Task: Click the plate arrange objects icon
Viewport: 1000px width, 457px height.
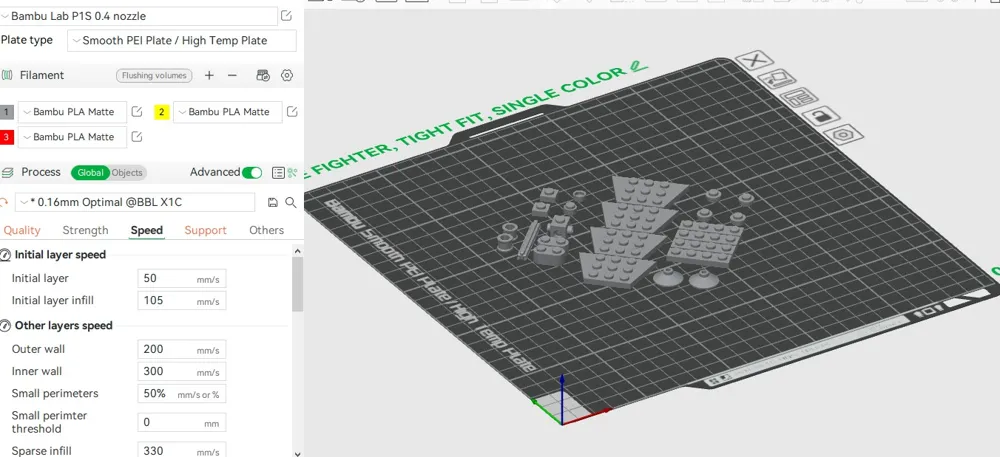Action: pyautogui.click(x=799, y=98)
